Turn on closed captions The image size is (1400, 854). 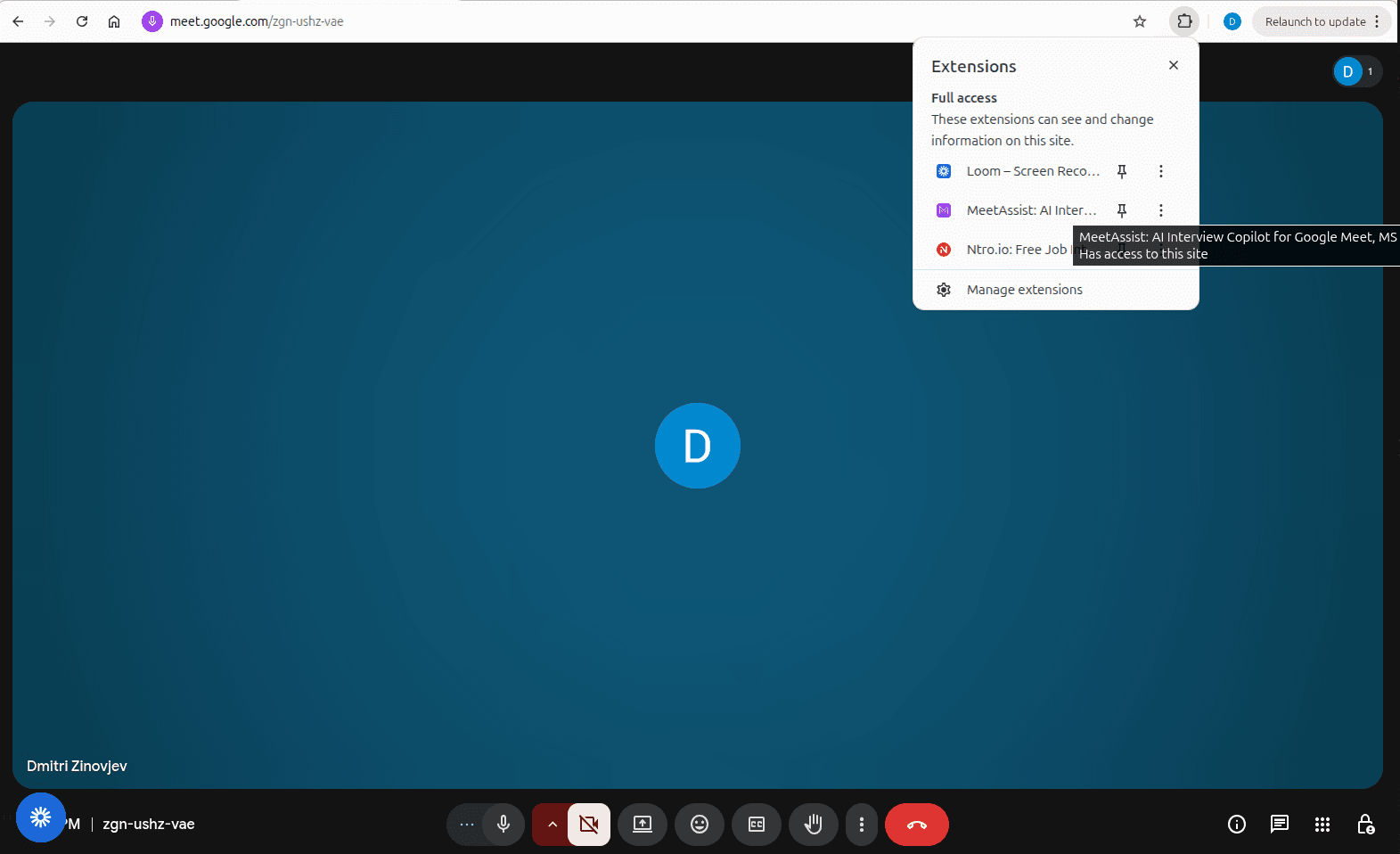point(757,825)
